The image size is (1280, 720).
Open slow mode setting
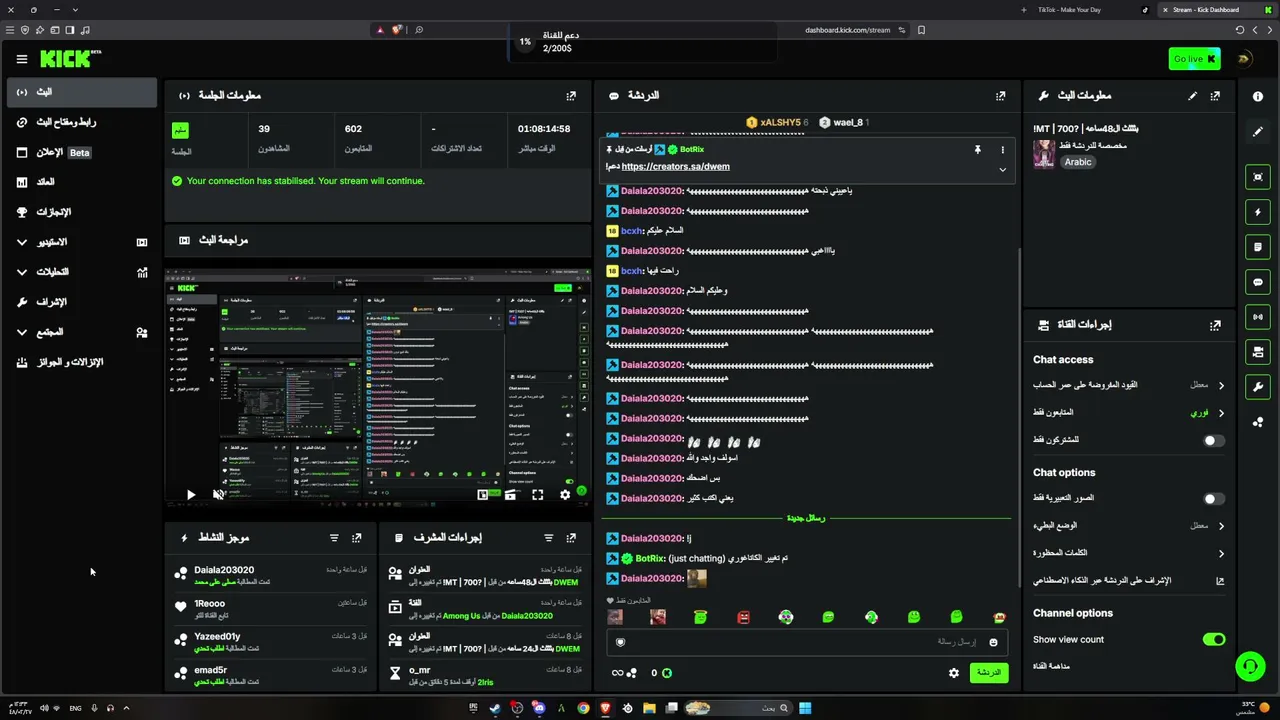click(x=1128, y=525)
